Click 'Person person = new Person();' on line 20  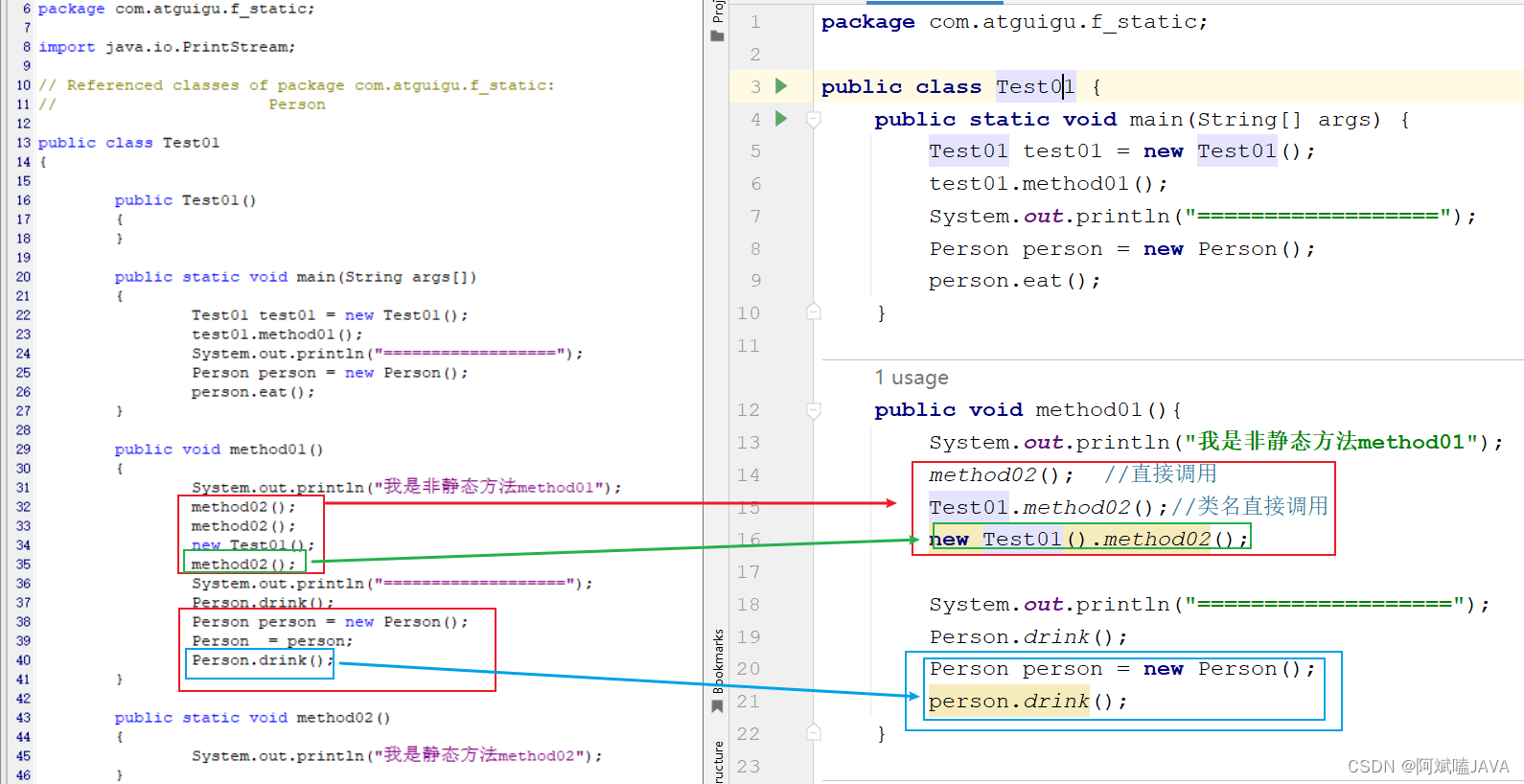tap(1122, 669)
